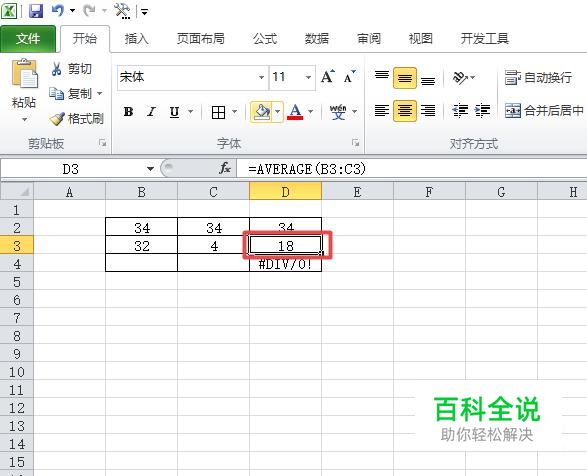This screenshot has width=587, height=476.
Task: Select column B header
Action: click(x=142, y=192)
